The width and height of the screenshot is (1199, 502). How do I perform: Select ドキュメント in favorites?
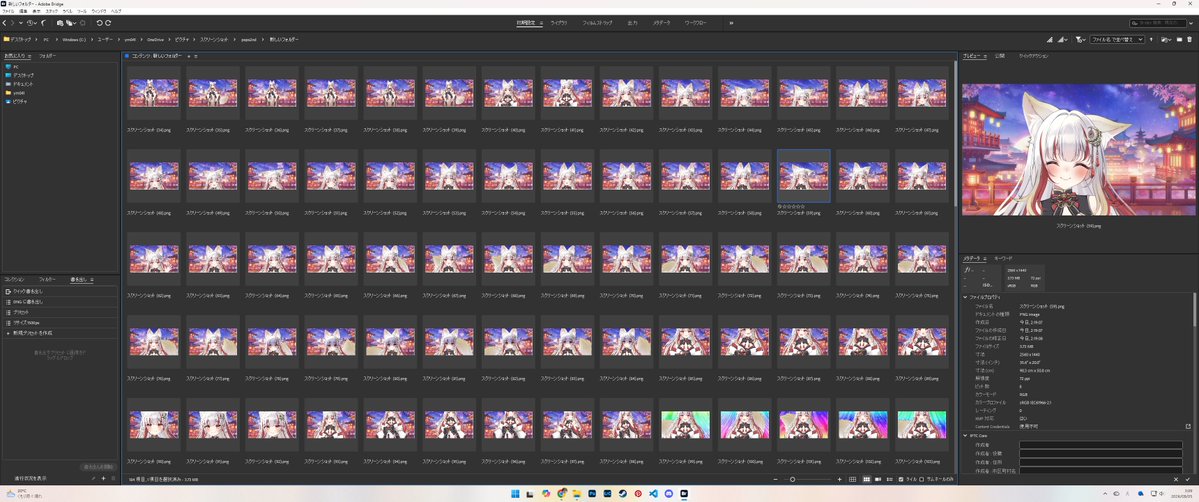click(23, 83)
